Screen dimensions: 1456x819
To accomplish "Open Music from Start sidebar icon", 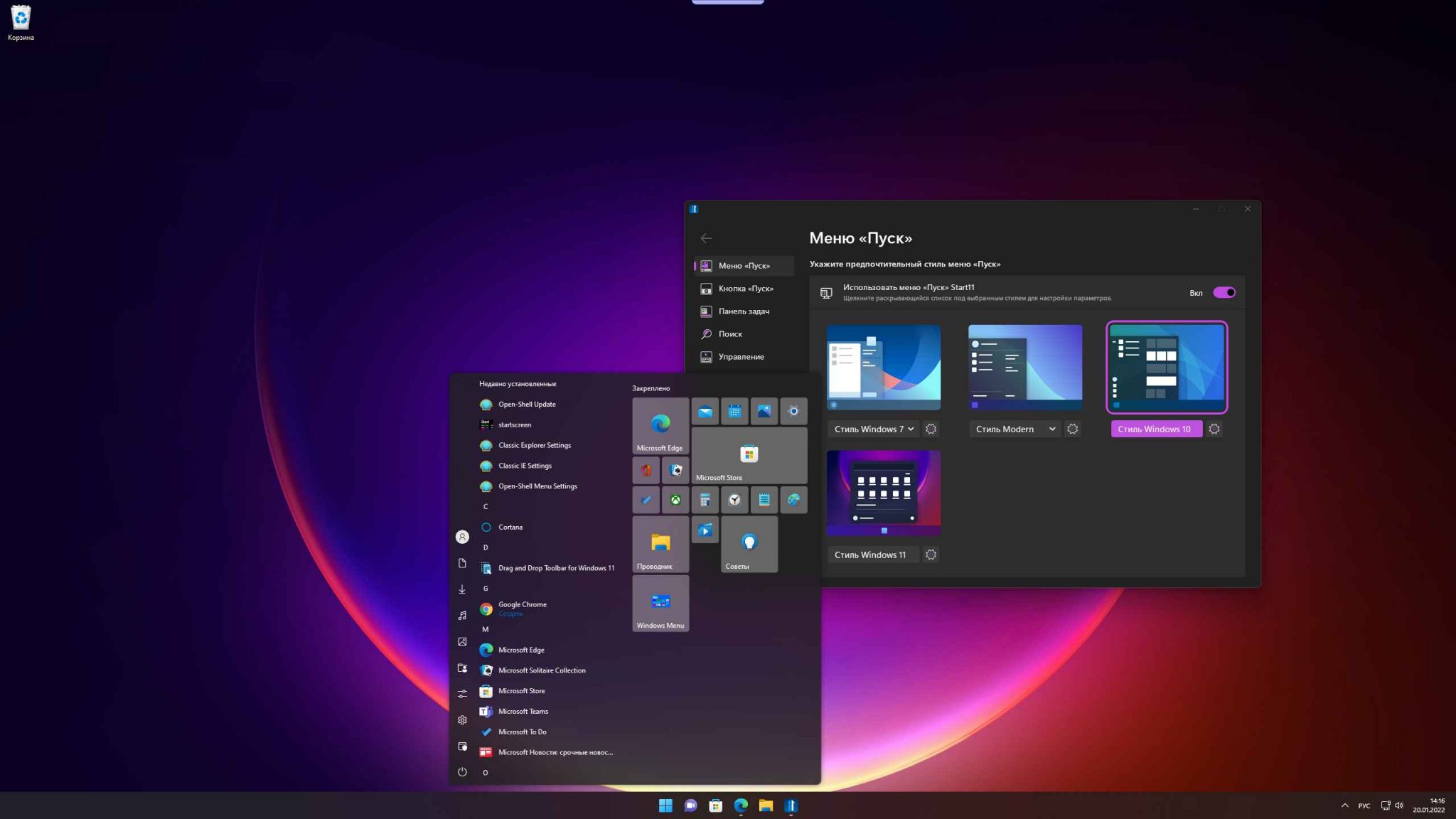I will click(x=462, y=615).
